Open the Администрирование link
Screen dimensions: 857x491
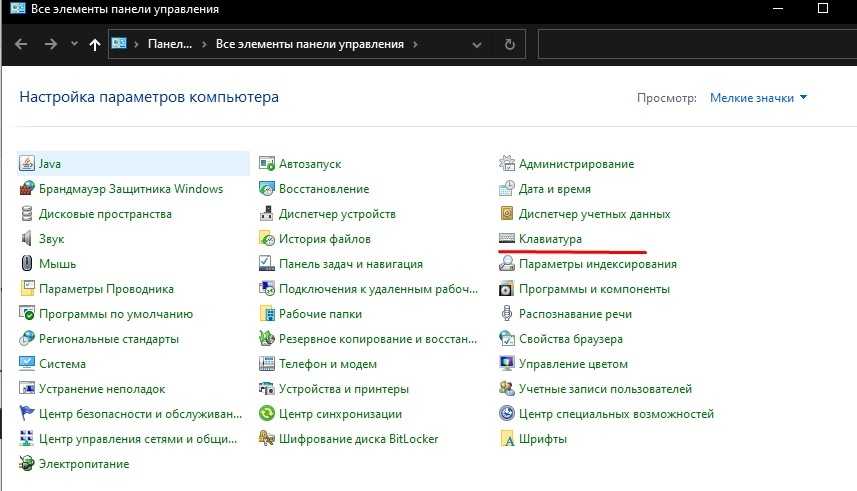[576, 164]
